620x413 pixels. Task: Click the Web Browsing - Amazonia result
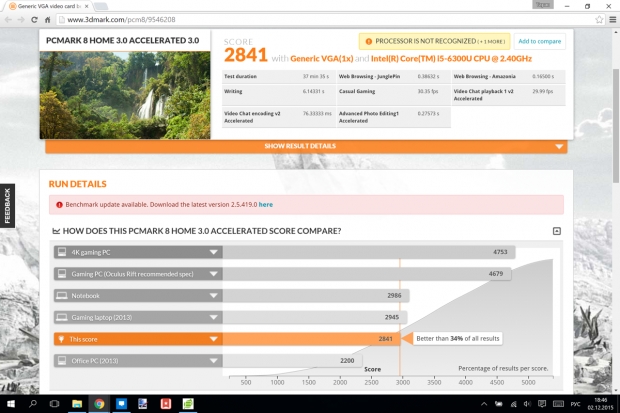point(508,76)
